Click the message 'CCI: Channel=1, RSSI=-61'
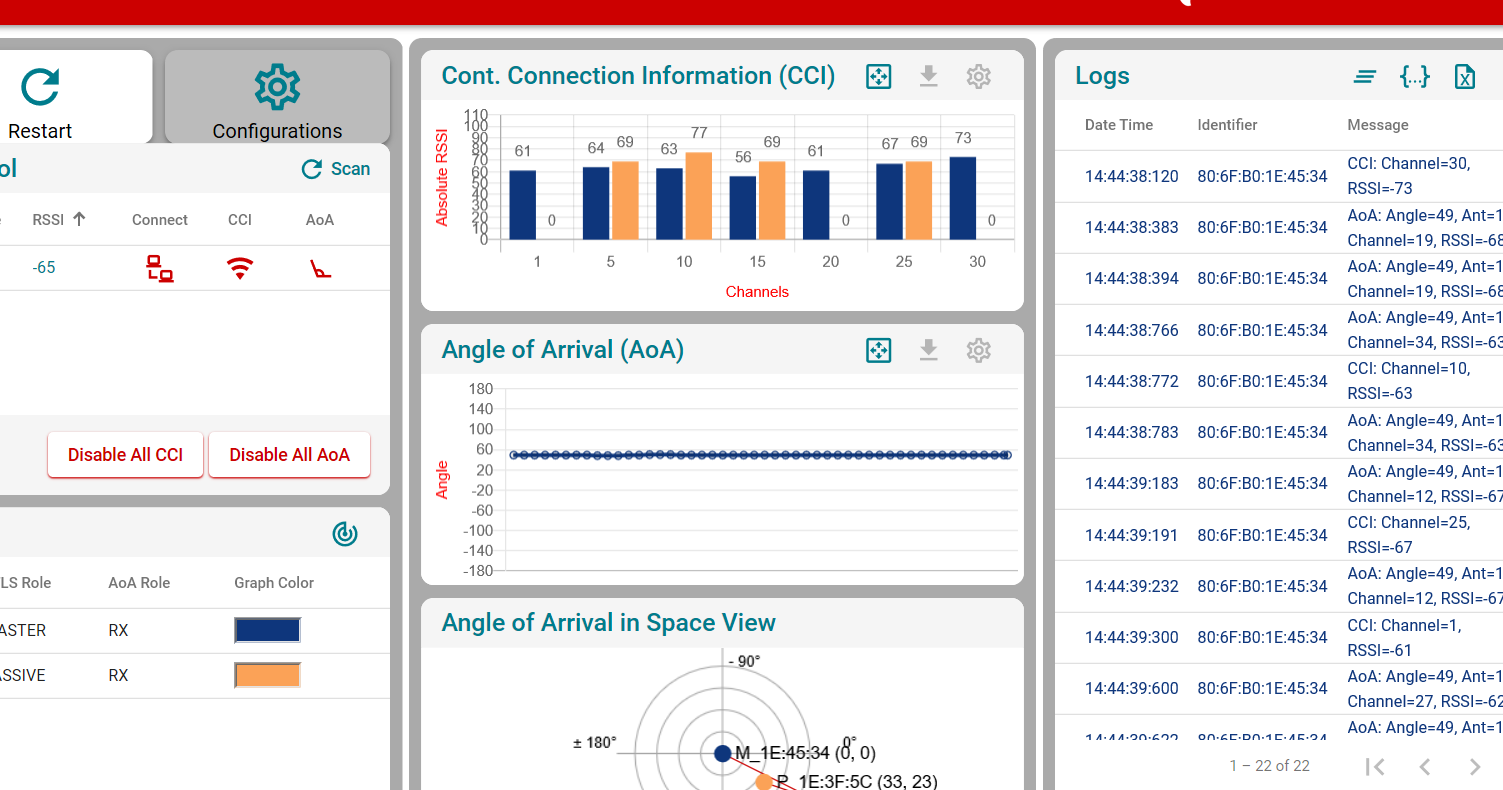1503x790 pixels. pos(1404,637)
